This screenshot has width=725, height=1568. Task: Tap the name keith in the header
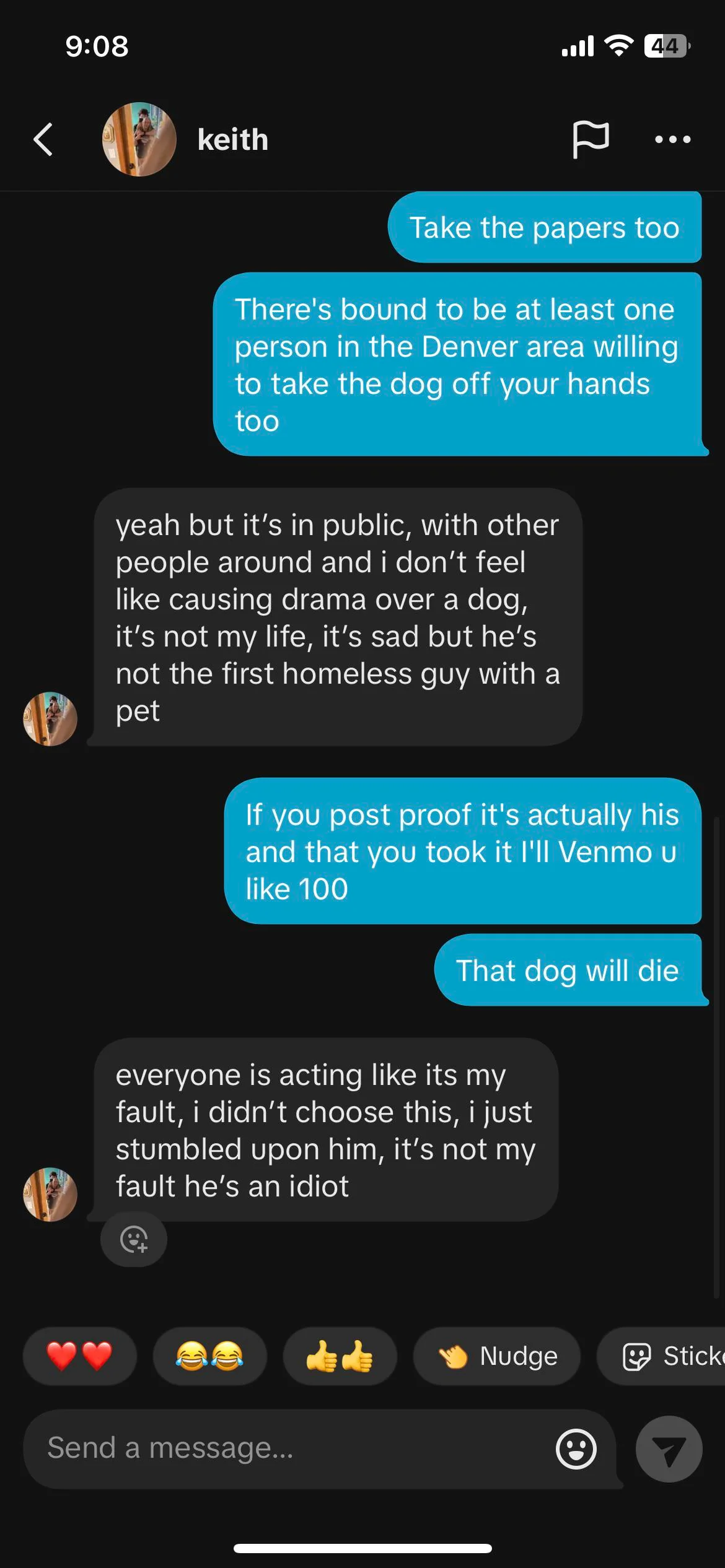point(233,140)
